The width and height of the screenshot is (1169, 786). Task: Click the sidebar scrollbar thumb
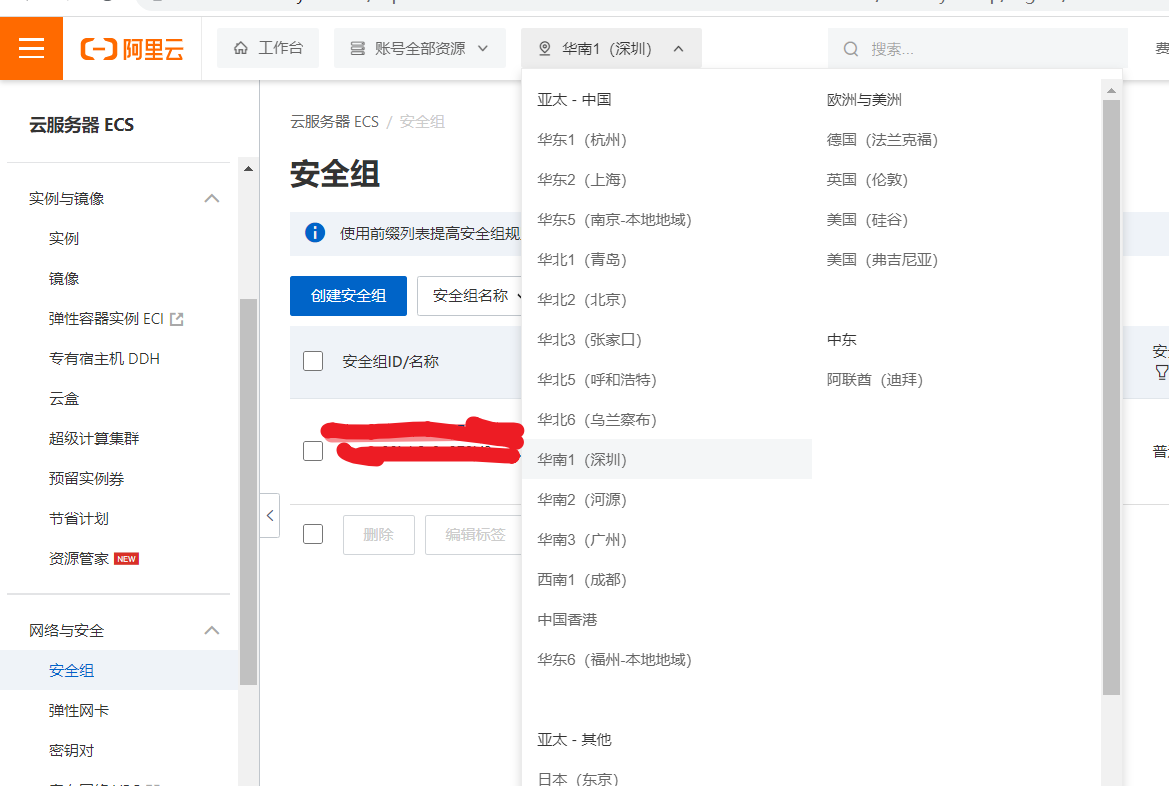pyautogui.click(x=248, y=491)
